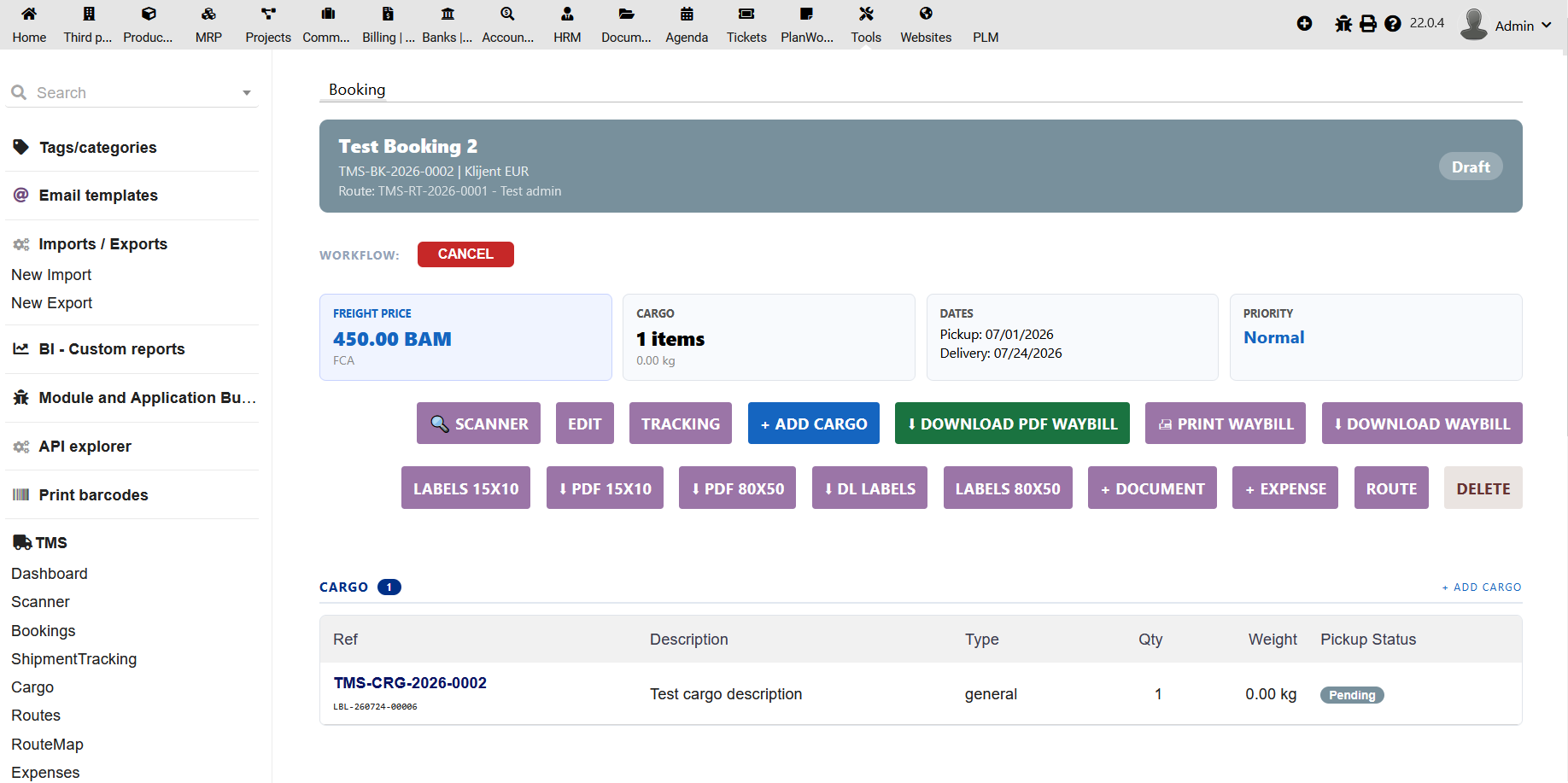
Task: Open the Home module icon
Action: pyautogui.click(x=29, y=14)
